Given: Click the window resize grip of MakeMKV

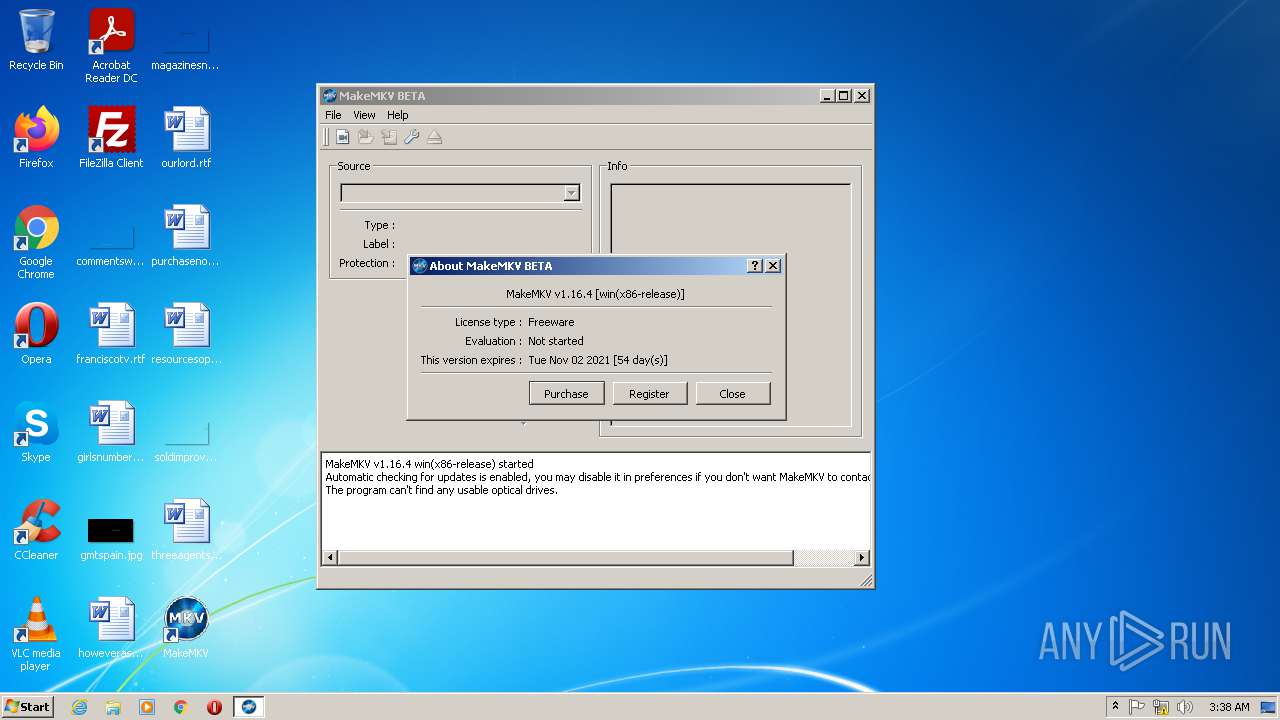Looking at the screenshot, I should click(x=866, y=580).
